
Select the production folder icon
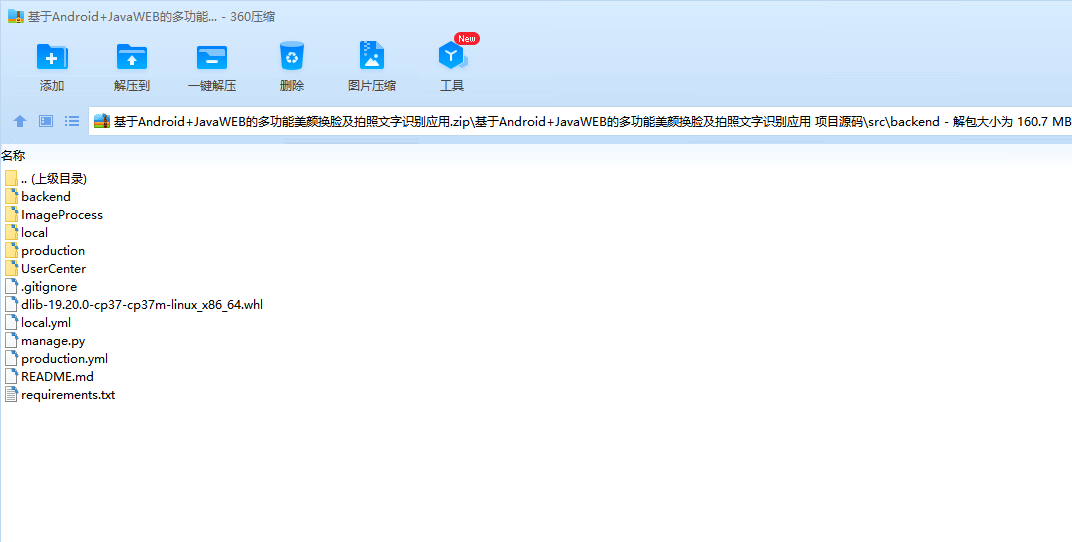tap(11, 250)
